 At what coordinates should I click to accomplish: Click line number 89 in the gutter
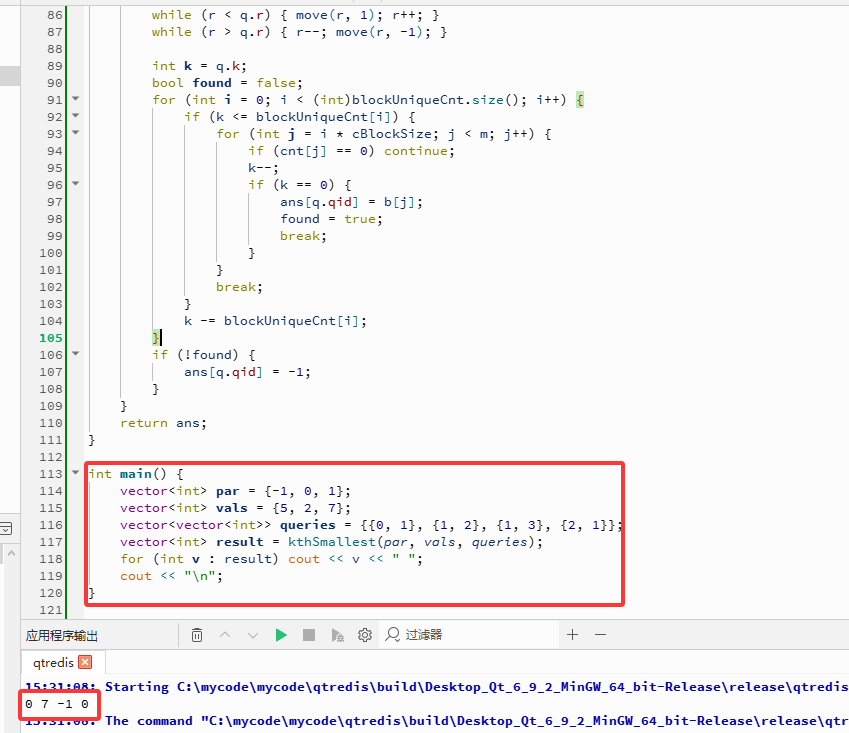tap(55, 66)
